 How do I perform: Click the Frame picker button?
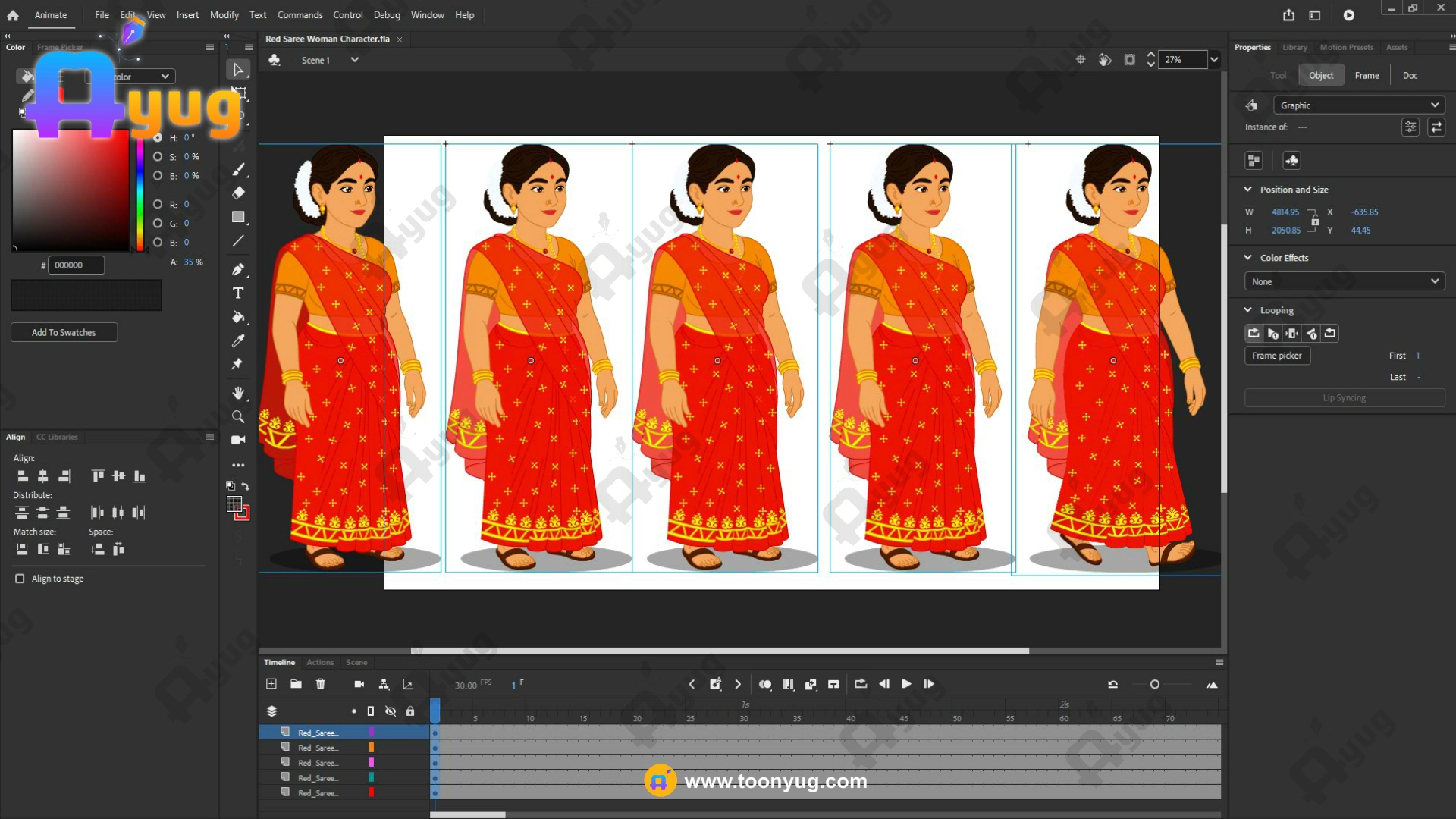pos(1277,356)
